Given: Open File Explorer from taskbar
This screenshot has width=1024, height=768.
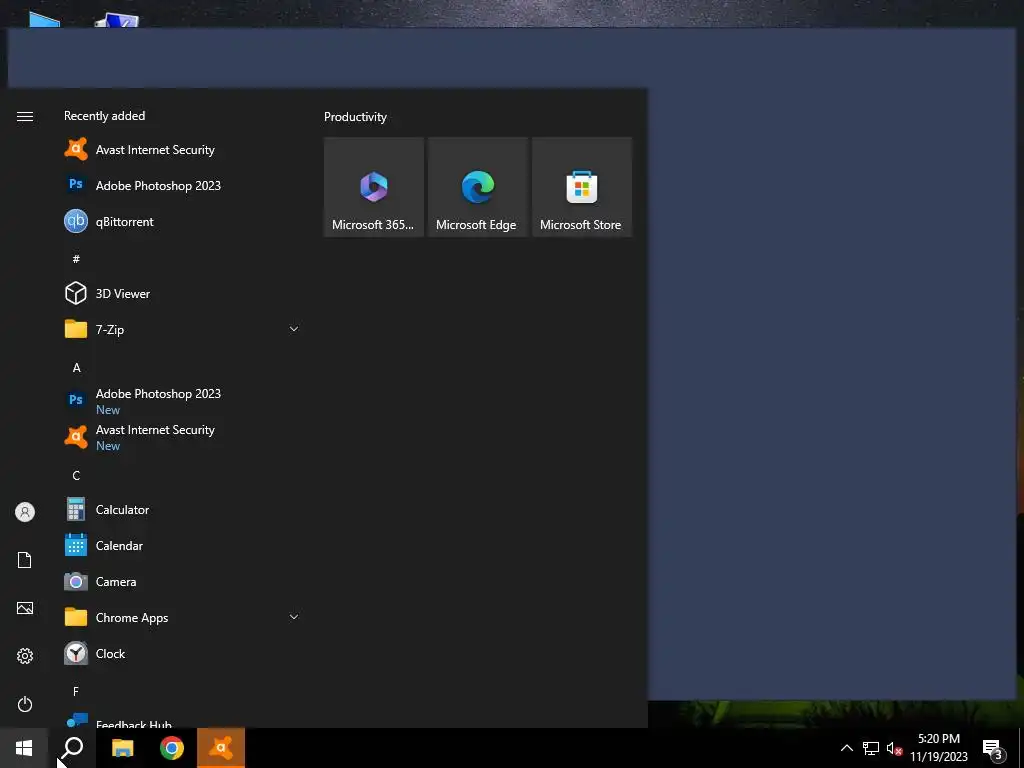Looking at the screenshot, I should click(122, 748).
